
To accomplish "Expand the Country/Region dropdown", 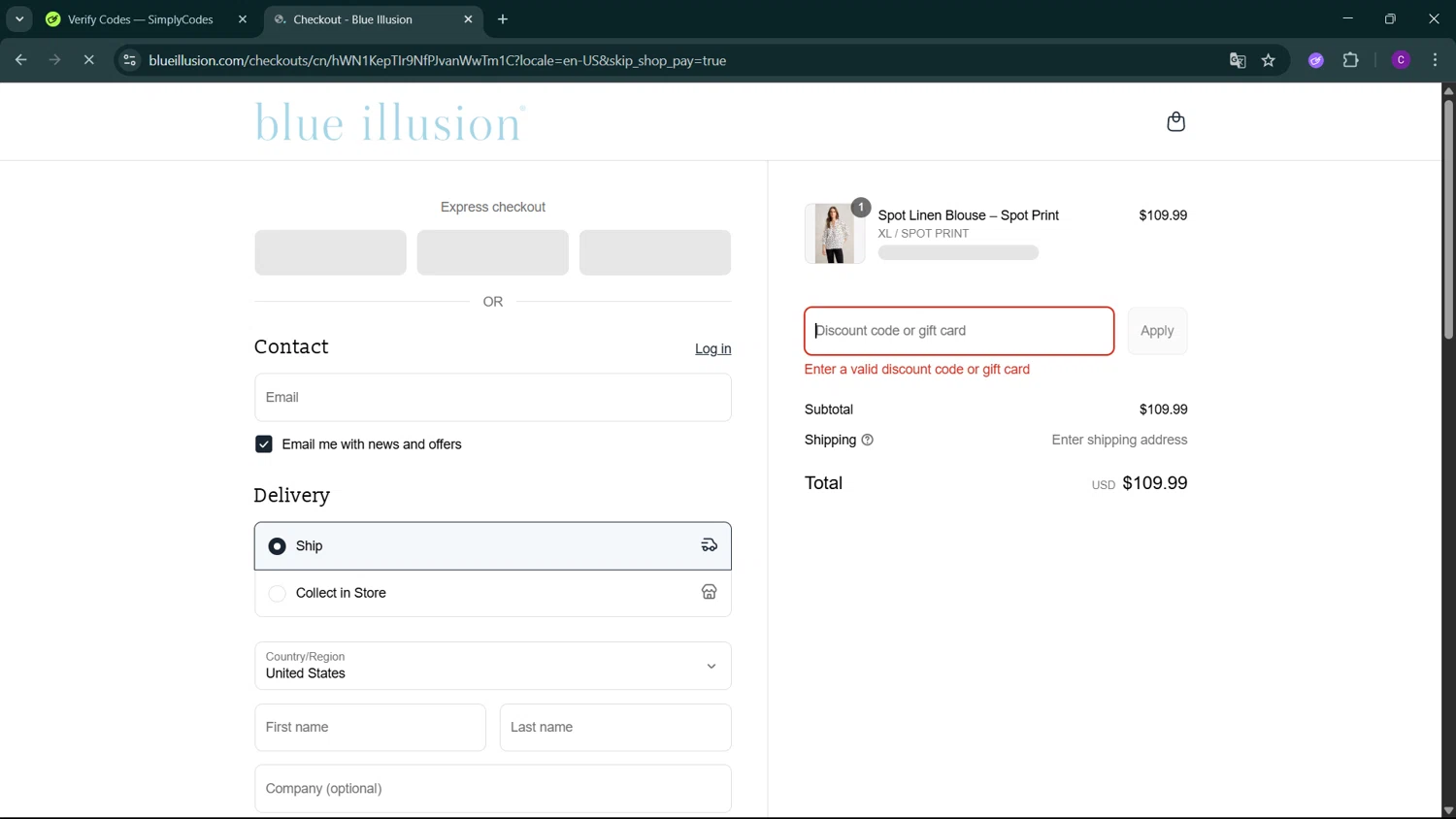I will [493, 666].
